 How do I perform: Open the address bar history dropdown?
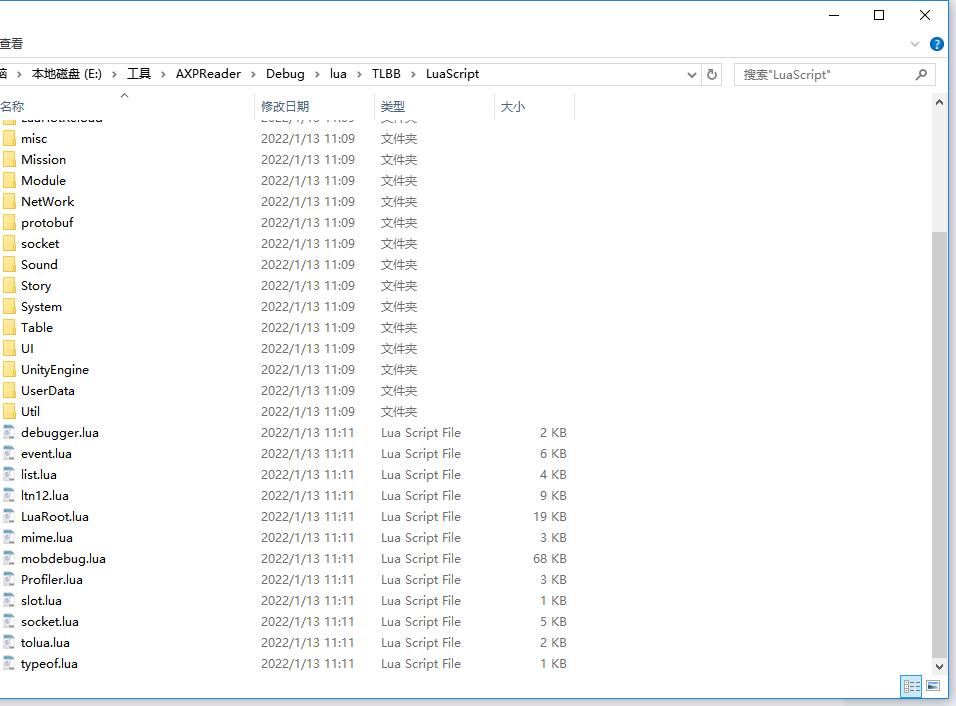[692, 74]
